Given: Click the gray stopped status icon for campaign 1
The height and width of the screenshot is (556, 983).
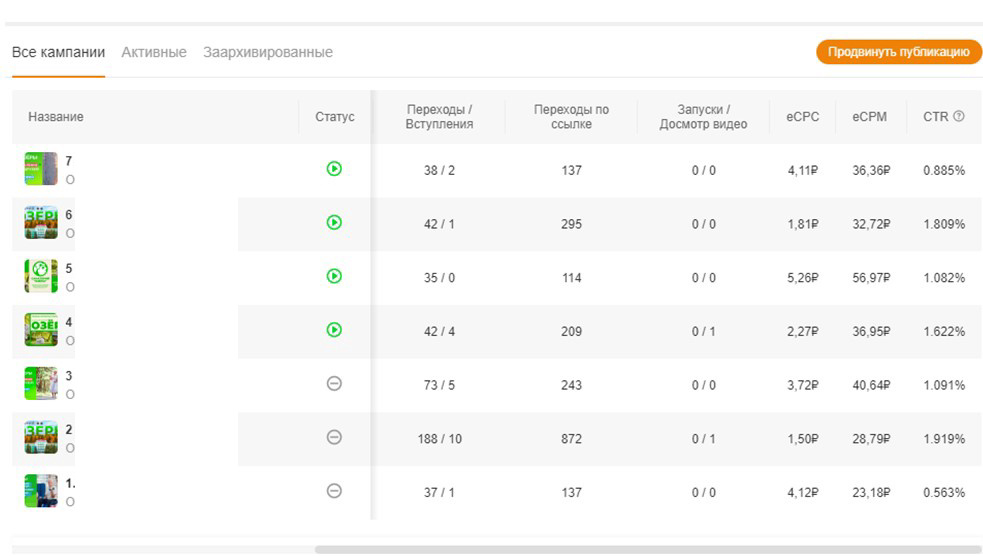Looking at the screenshot, I should pyautogui.click(x=334, y=491).
